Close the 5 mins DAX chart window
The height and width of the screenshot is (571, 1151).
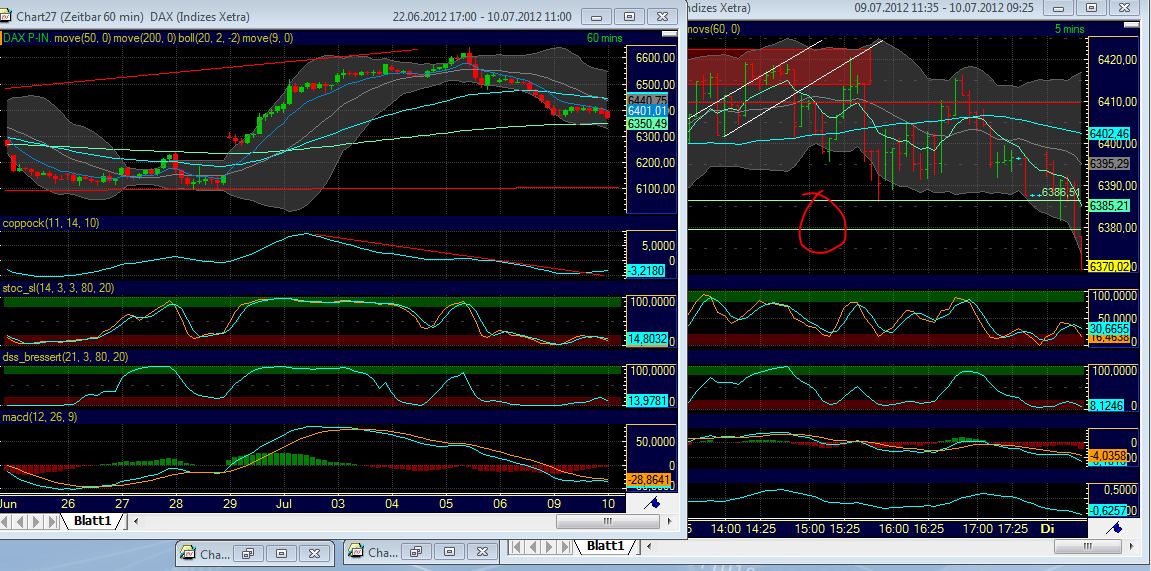(x=1123, y=7)
